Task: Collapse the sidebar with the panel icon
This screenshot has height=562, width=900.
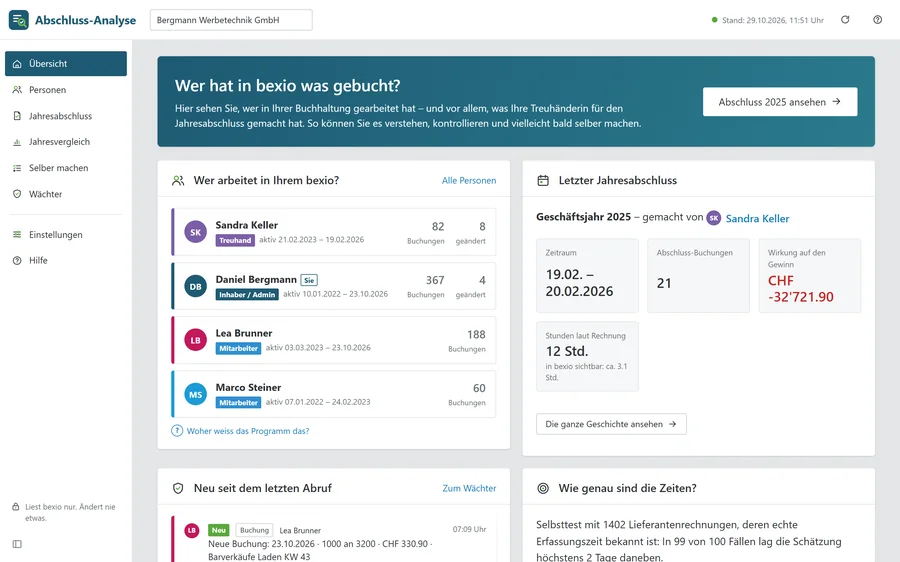Action: click(17, 544)
